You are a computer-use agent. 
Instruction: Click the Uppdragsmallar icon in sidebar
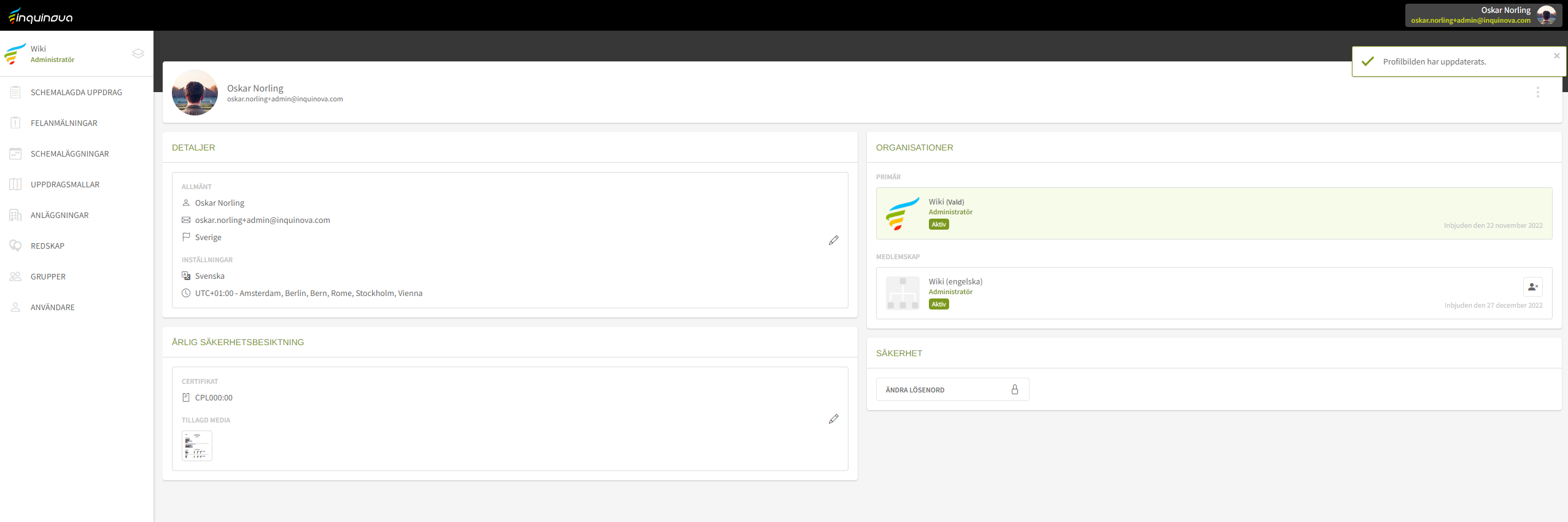click(15, 185)
